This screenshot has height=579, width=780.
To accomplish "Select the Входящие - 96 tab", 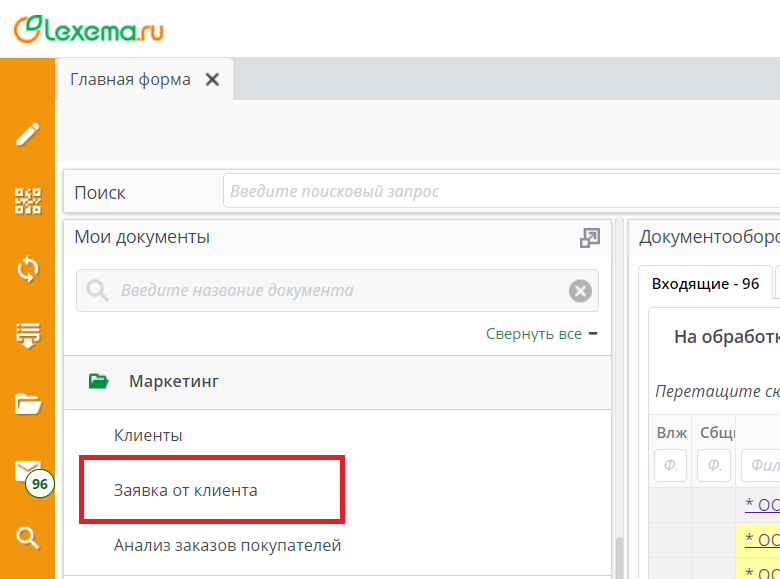I will point(705,284).
